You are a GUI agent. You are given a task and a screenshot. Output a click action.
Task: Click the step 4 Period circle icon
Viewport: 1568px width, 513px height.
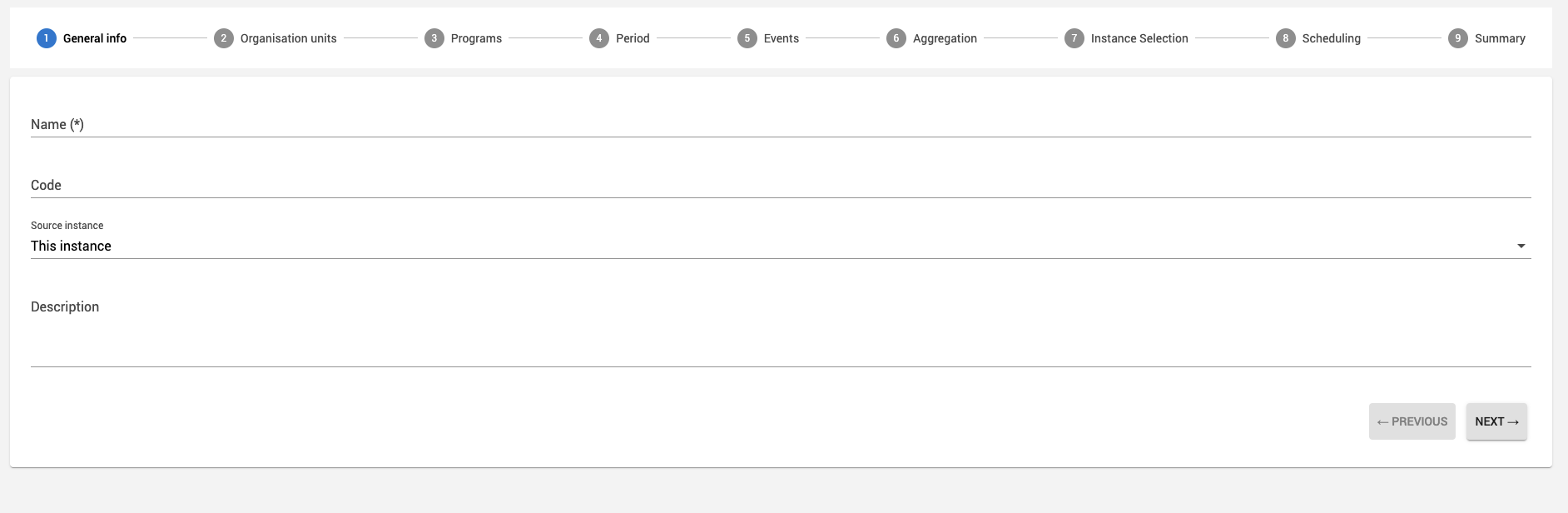coord(598,38)
